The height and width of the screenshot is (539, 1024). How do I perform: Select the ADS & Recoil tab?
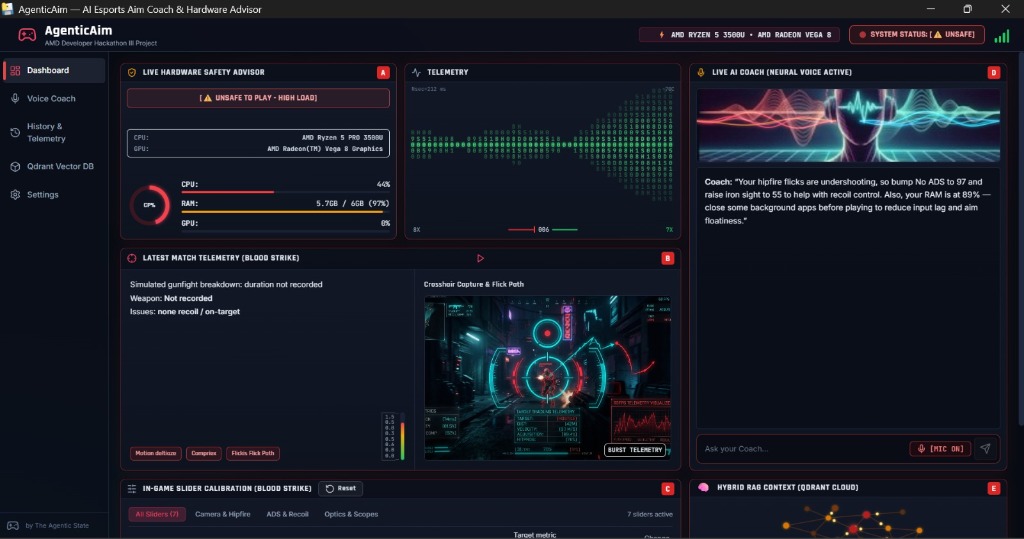(x=287, y=515)
